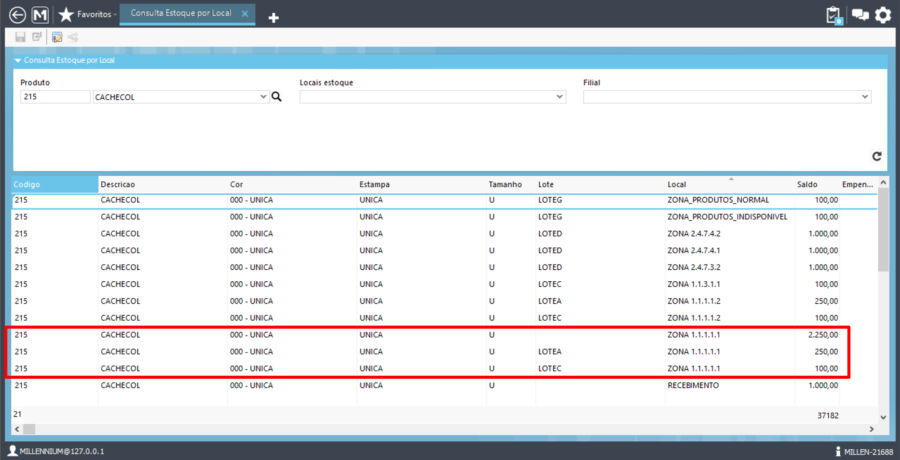Expand the Locais estoque dropdown
900x460 pixels.
pyautogui.click(x=560, y=97)
